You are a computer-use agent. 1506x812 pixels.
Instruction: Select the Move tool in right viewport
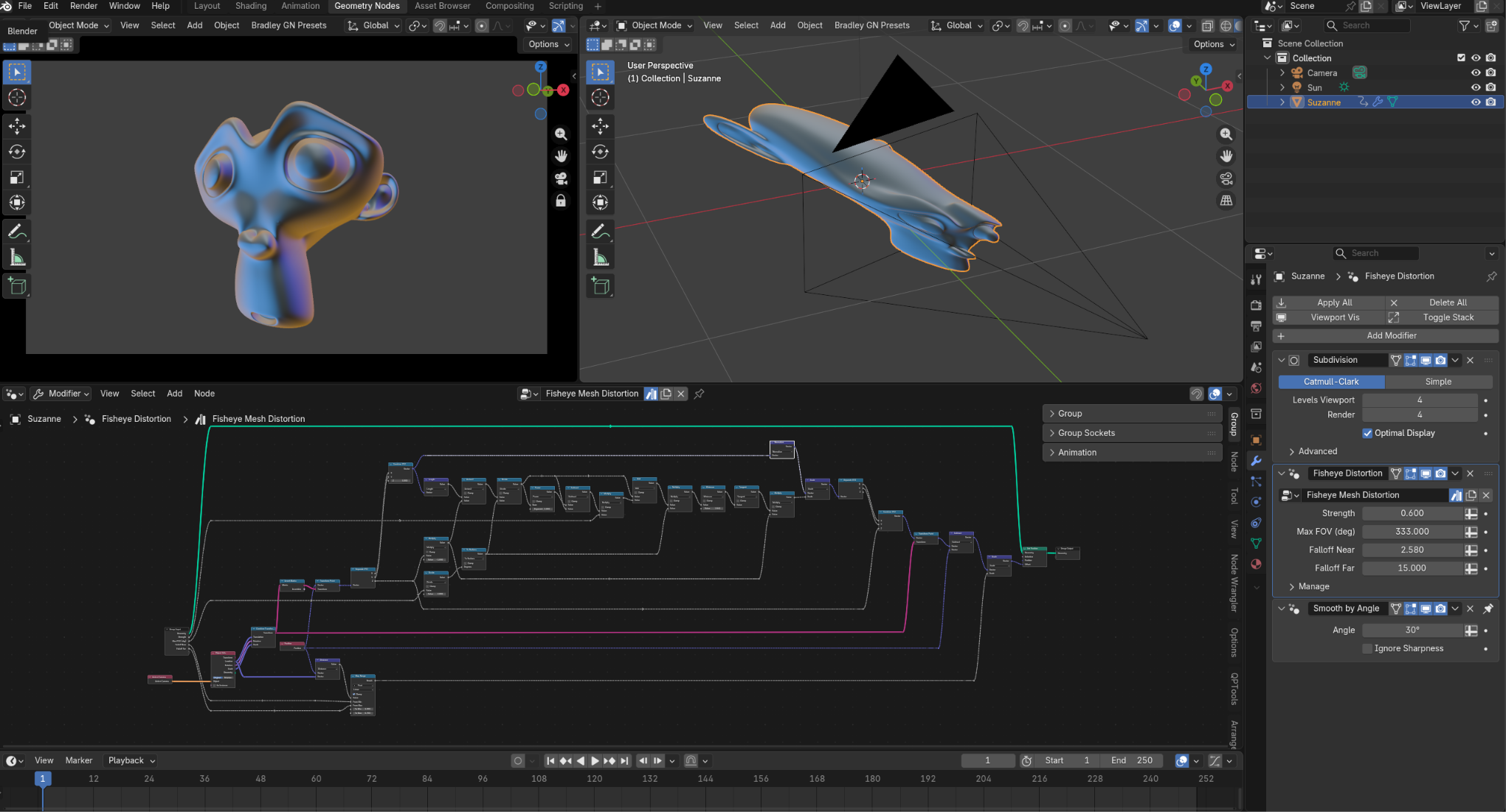pyautogui.click(x=601, y=126)
